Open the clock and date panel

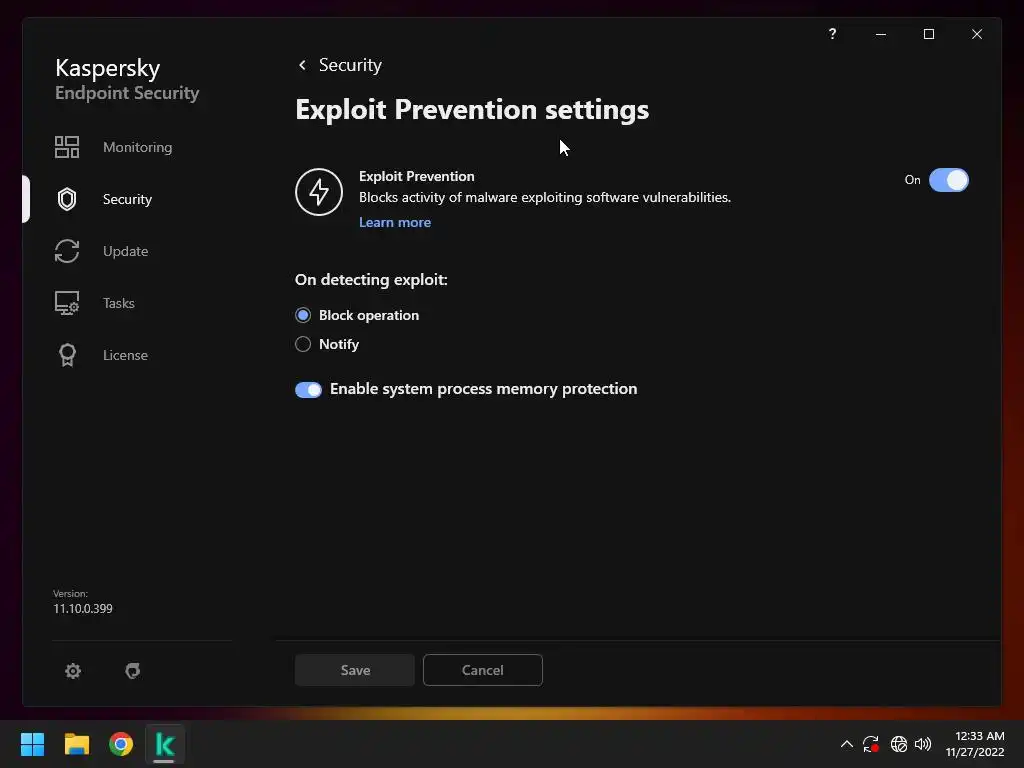click(975, 744)
